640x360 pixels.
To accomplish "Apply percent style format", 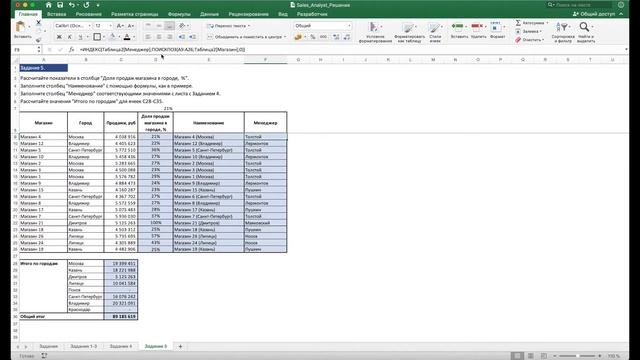I will pos(313,37).
